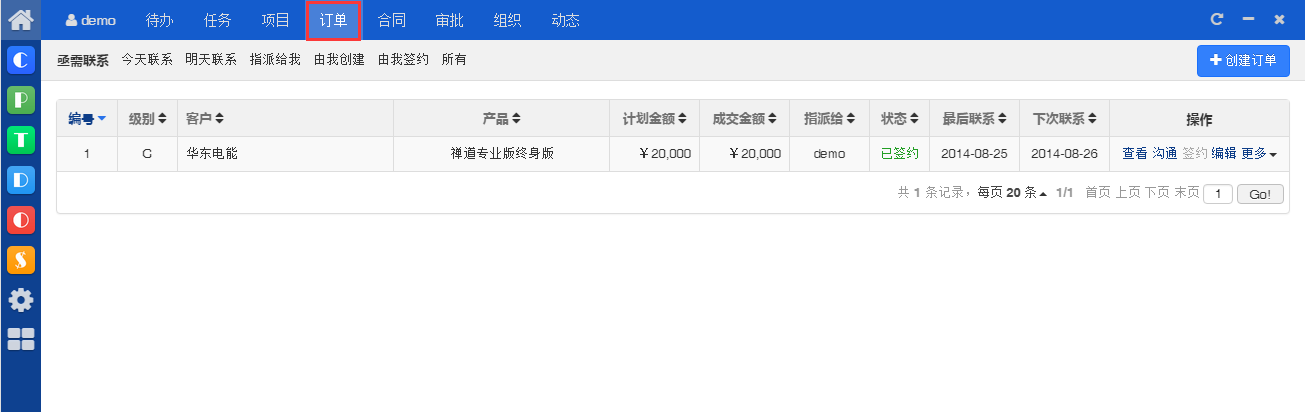Click next contact date 2014-08-26

pos(1064,154)
